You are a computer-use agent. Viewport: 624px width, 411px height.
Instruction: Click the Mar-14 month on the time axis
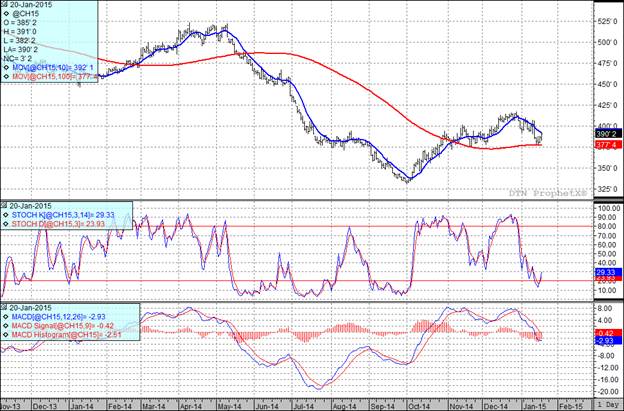(x=153, y=407)
